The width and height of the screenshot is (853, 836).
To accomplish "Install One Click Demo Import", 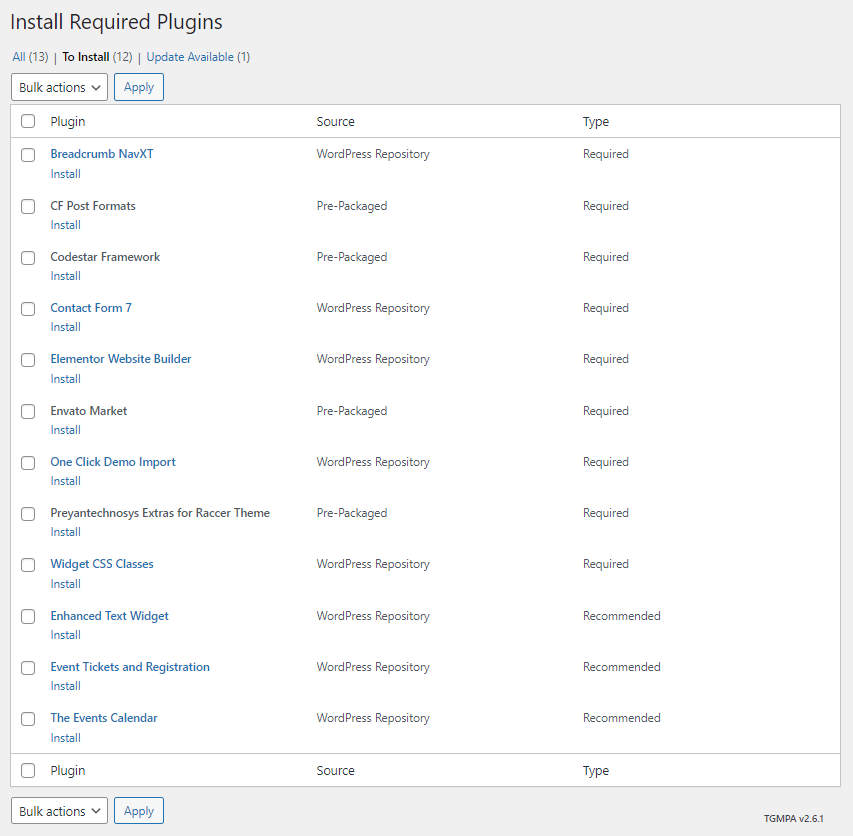I will tap(65, 481).
